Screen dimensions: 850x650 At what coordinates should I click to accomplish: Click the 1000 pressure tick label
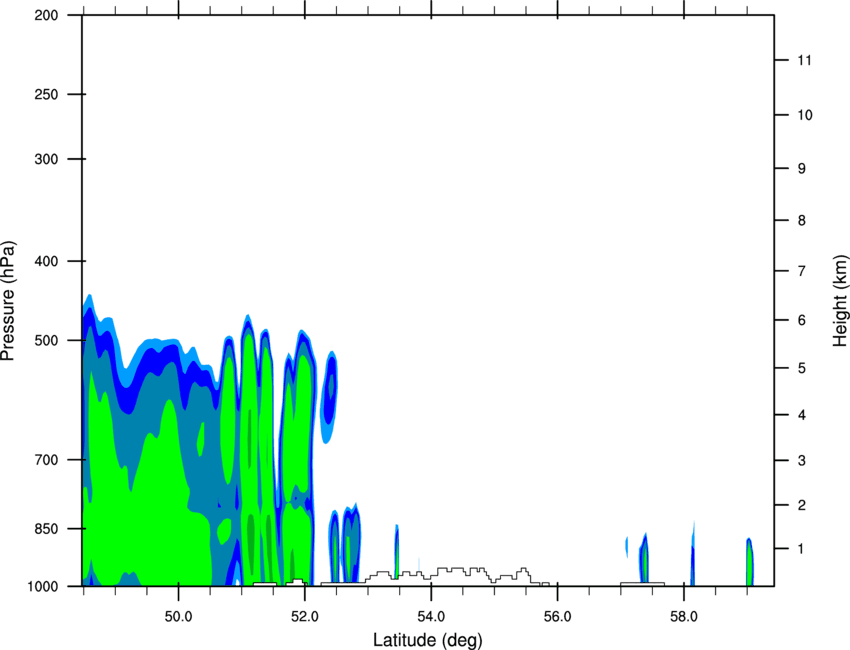[x=43, y=587]
